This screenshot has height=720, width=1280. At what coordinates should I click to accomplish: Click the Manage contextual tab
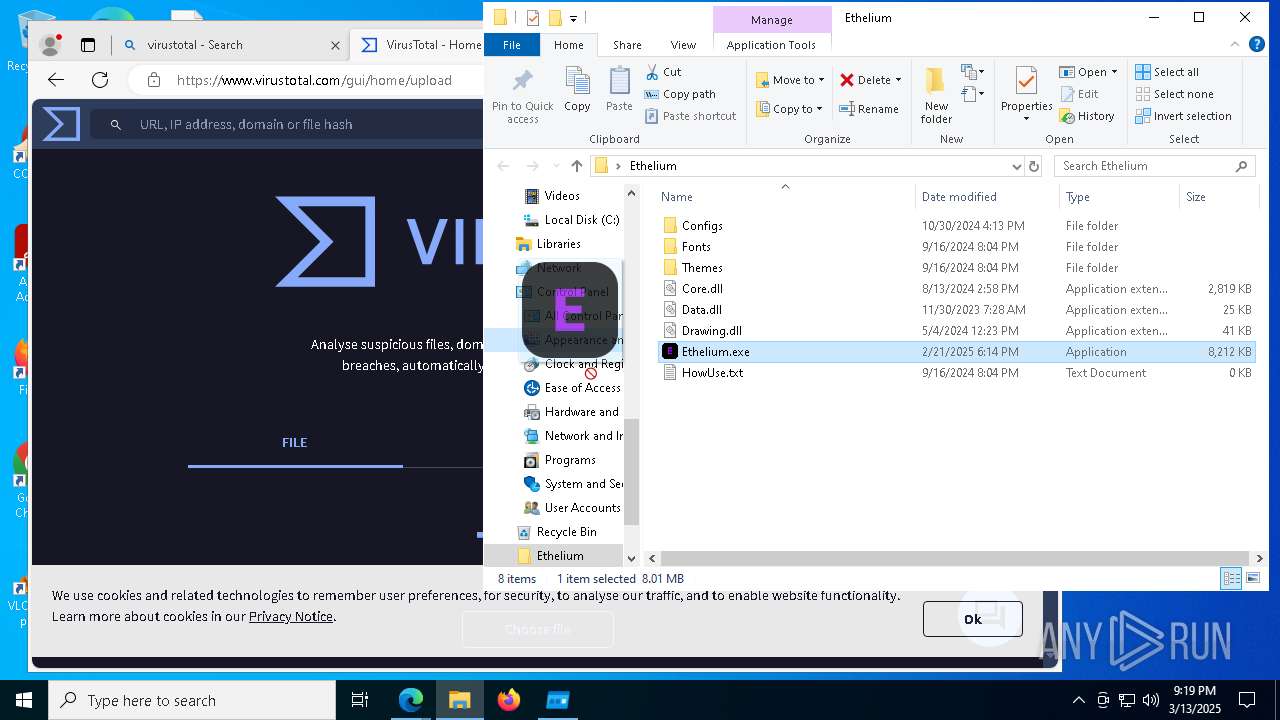(771, 19)
